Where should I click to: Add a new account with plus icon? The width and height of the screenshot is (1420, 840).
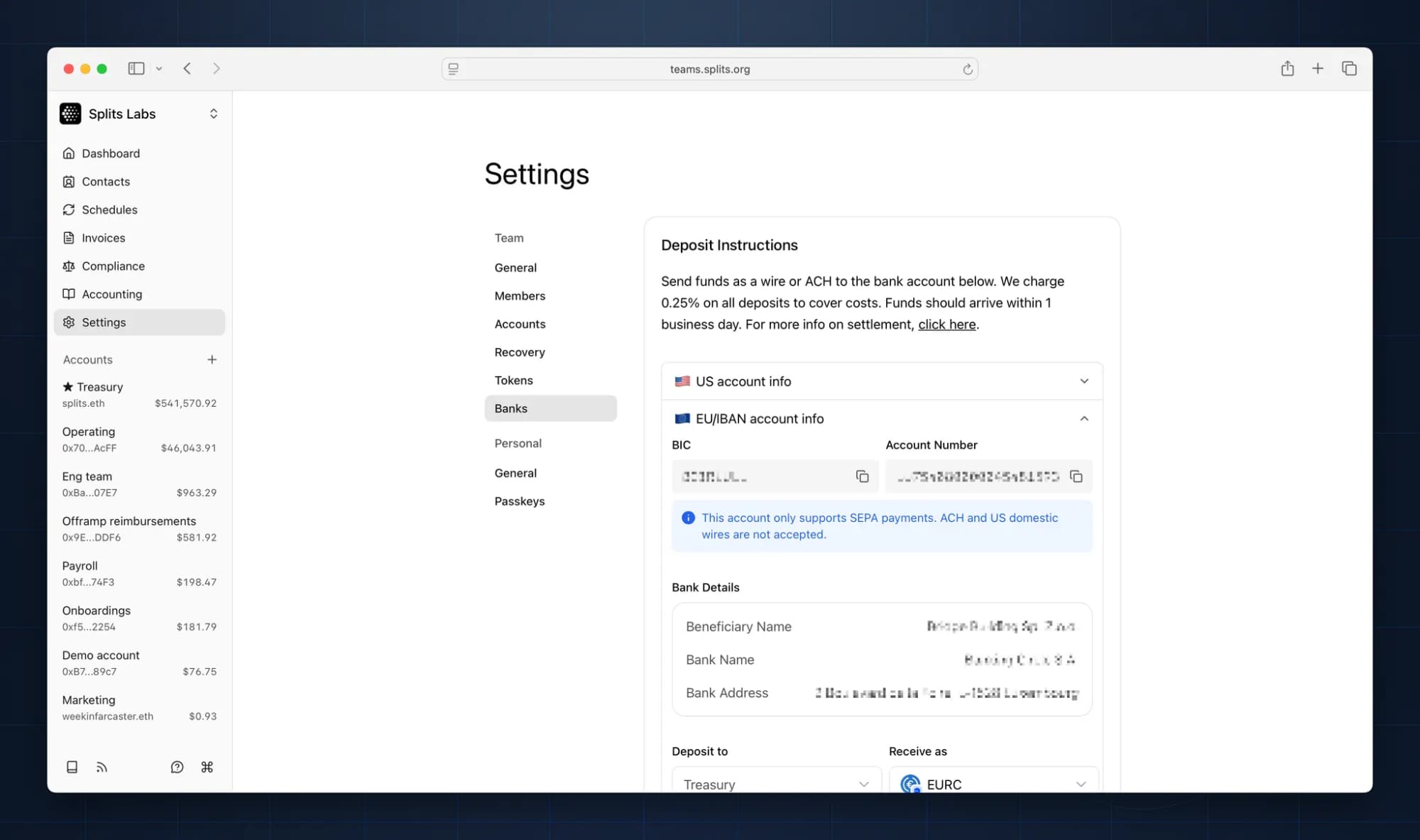(x=212, y=360)
